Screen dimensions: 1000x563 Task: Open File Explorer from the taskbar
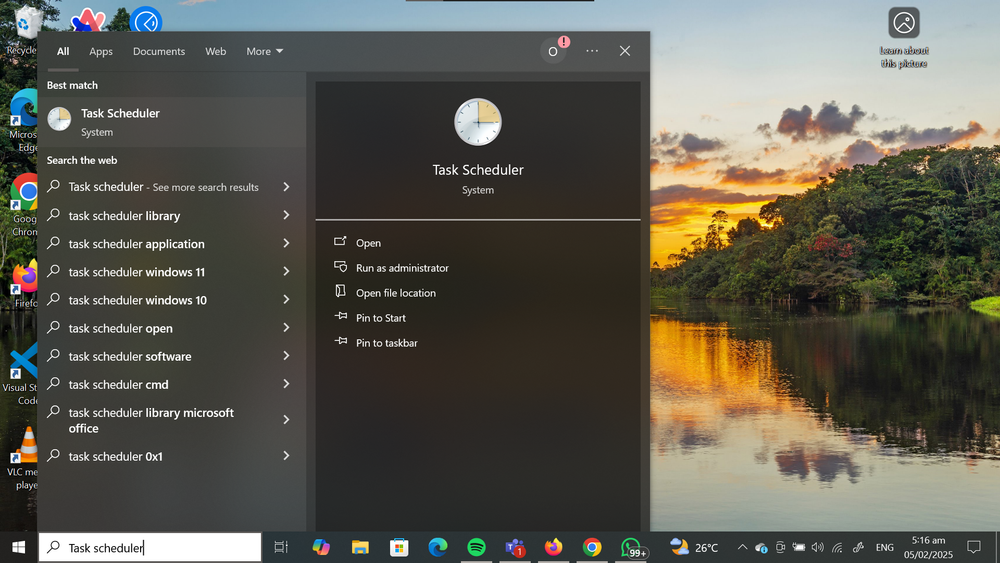tap(360, 547)
